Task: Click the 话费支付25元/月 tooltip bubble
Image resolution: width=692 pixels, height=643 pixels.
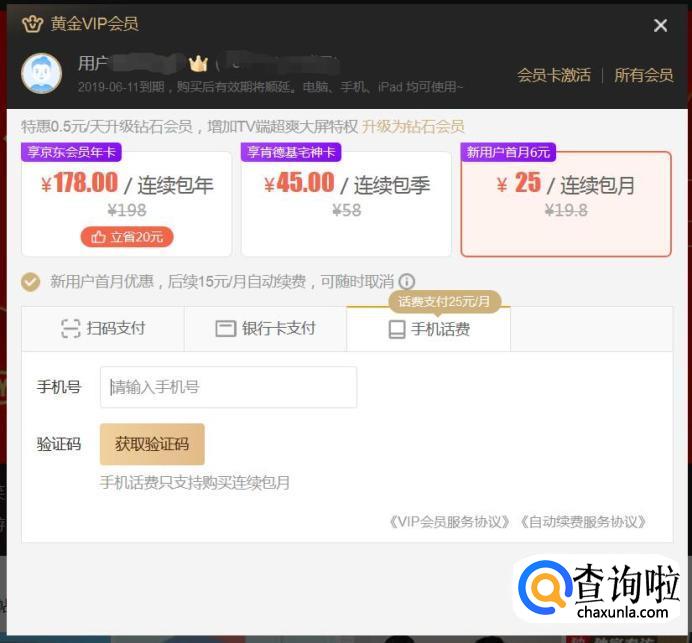Action: (x=444, y=302)
